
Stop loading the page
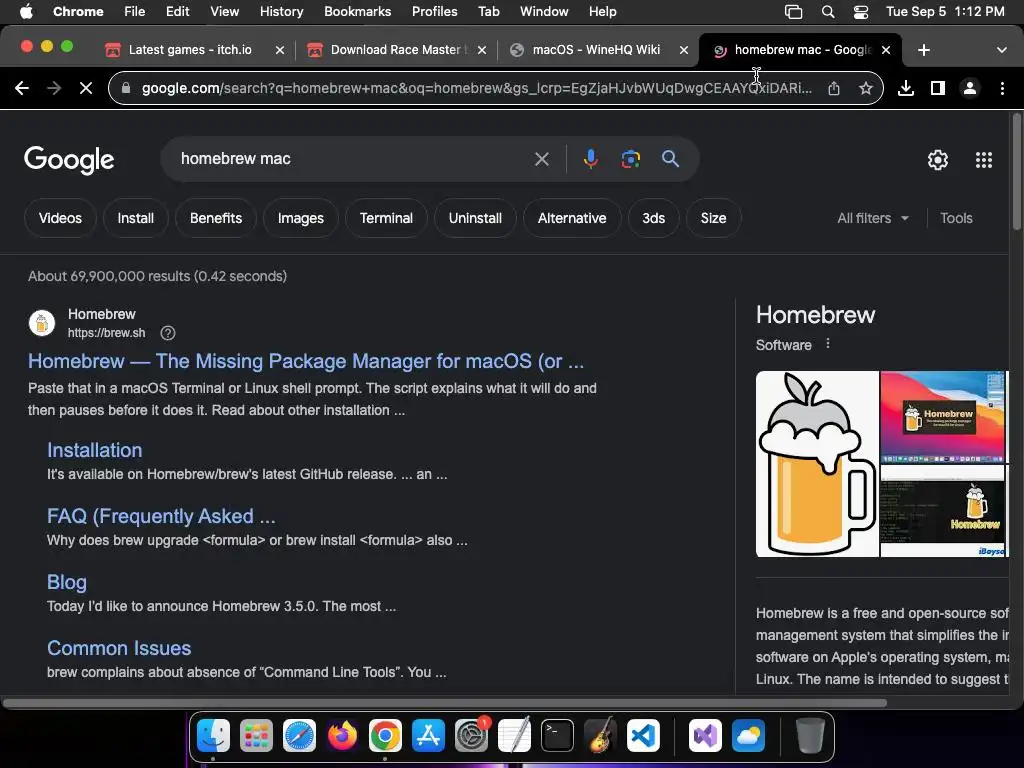point(86,88)
